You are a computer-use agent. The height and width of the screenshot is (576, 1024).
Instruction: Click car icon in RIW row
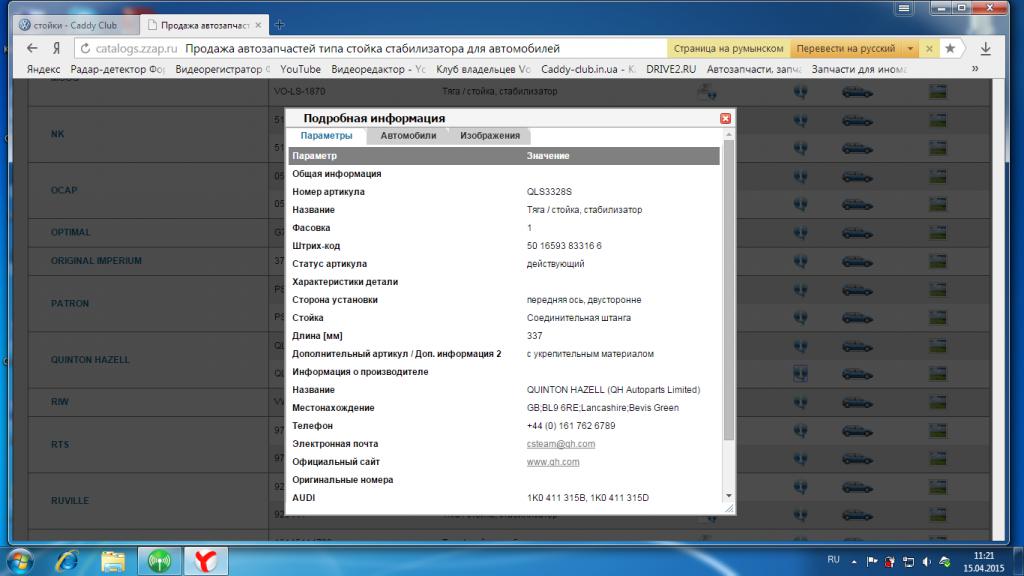point(857,403)
